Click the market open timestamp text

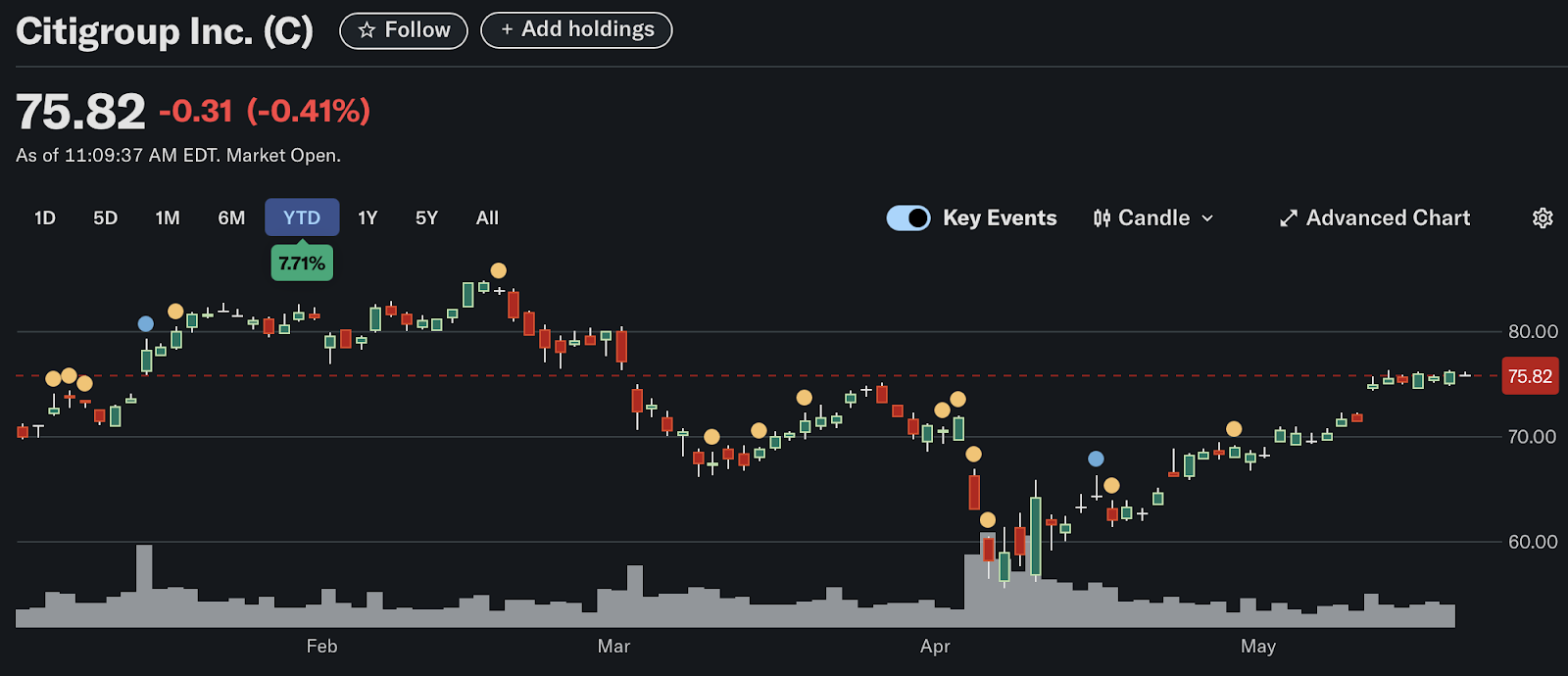click(x=178, y=156)
